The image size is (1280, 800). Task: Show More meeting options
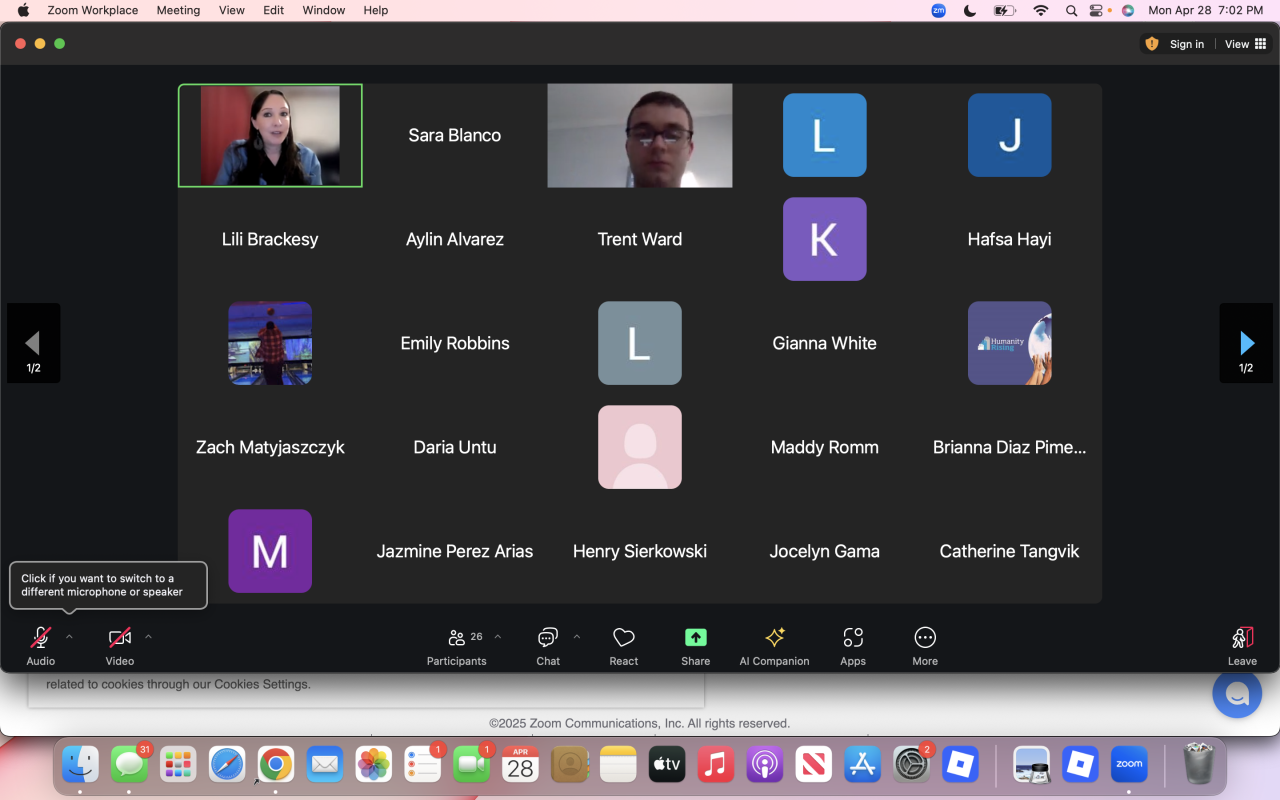925,645
